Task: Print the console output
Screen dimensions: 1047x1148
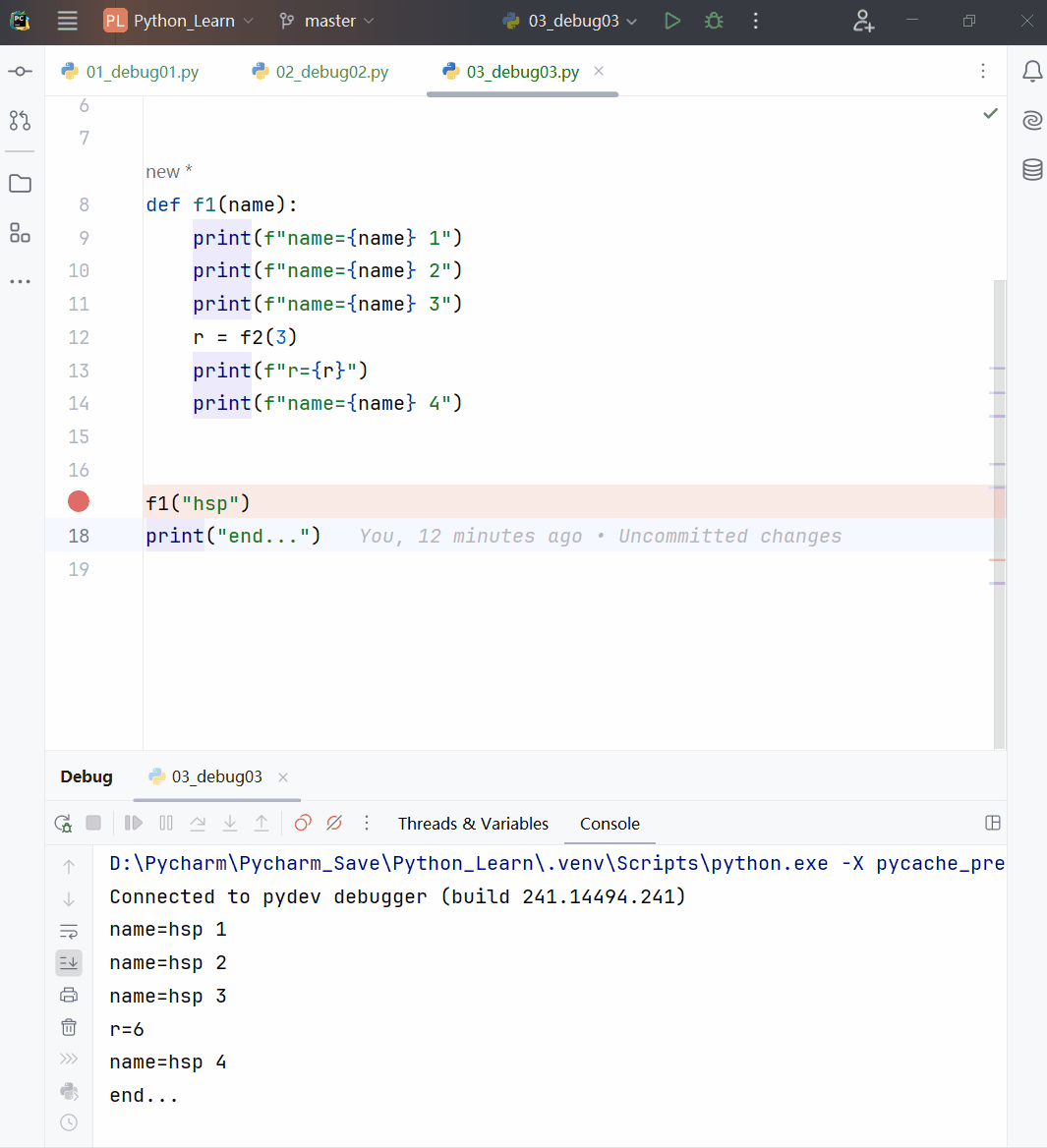Action: coord(69,995)
